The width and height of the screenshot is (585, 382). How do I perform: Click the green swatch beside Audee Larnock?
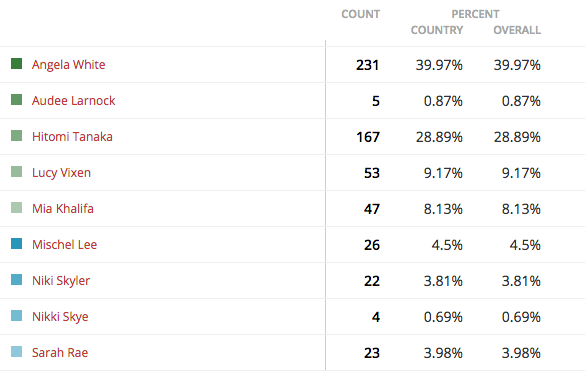(x=16, y=100)
